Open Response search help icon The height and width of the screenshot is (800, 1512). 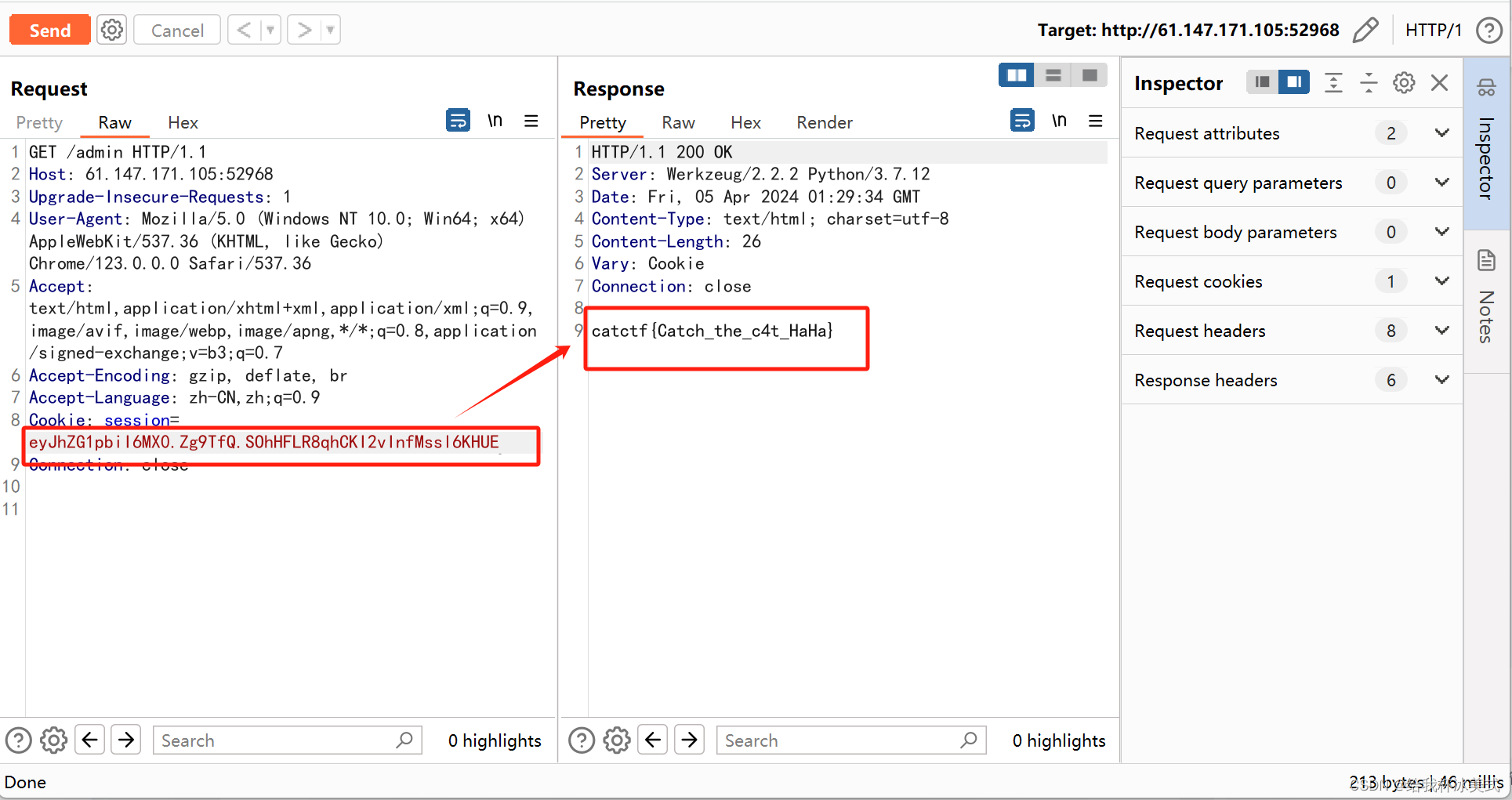582,740
